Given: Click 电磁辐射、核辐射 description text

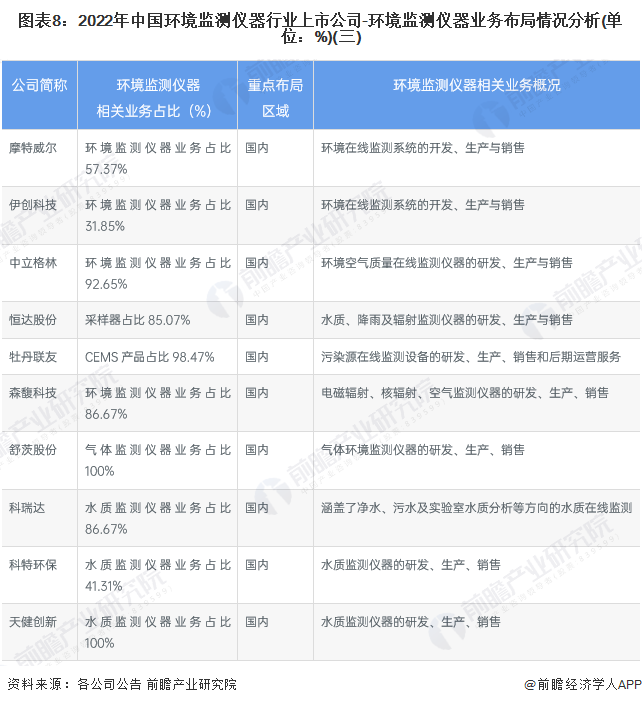Looking at the screenshot, I should pos(465,393).
